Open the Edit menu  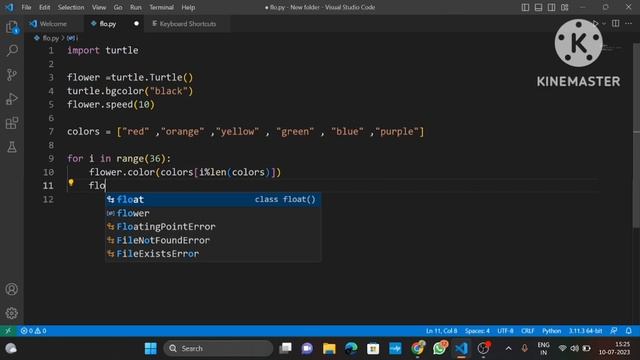coord(44,7)
